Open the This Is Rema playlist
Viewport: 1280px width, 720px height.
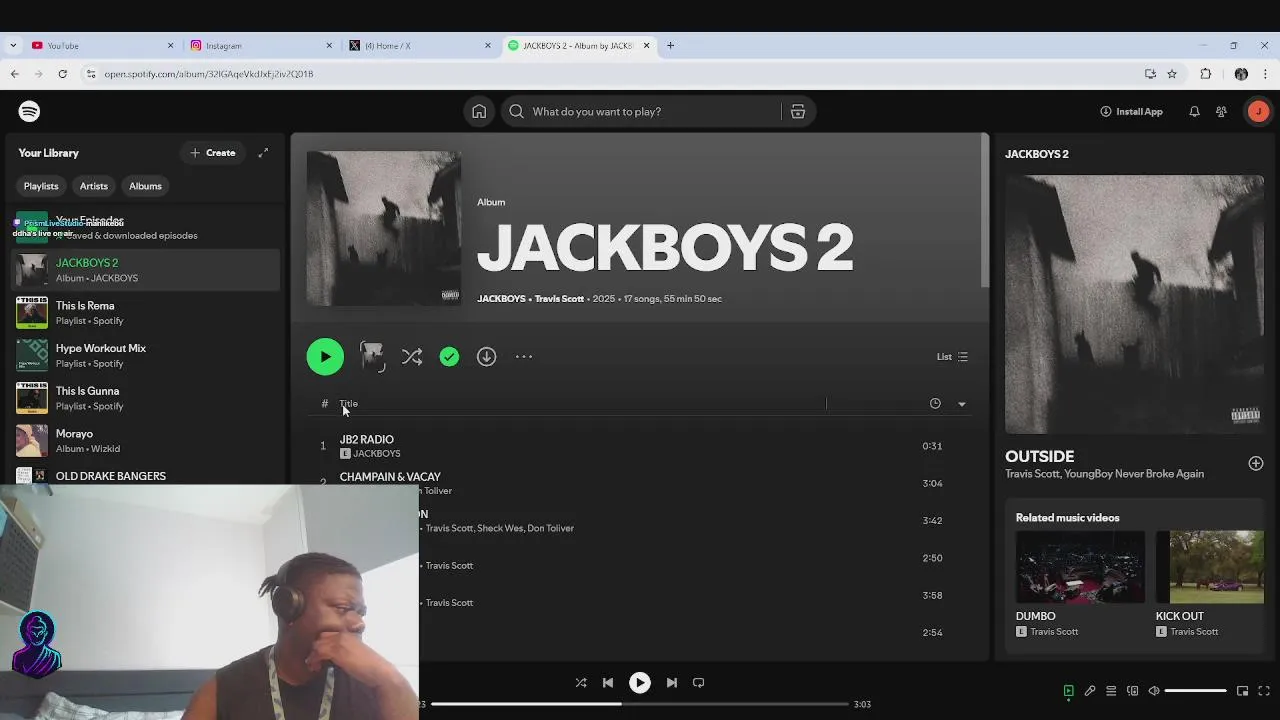coord(146,313)
